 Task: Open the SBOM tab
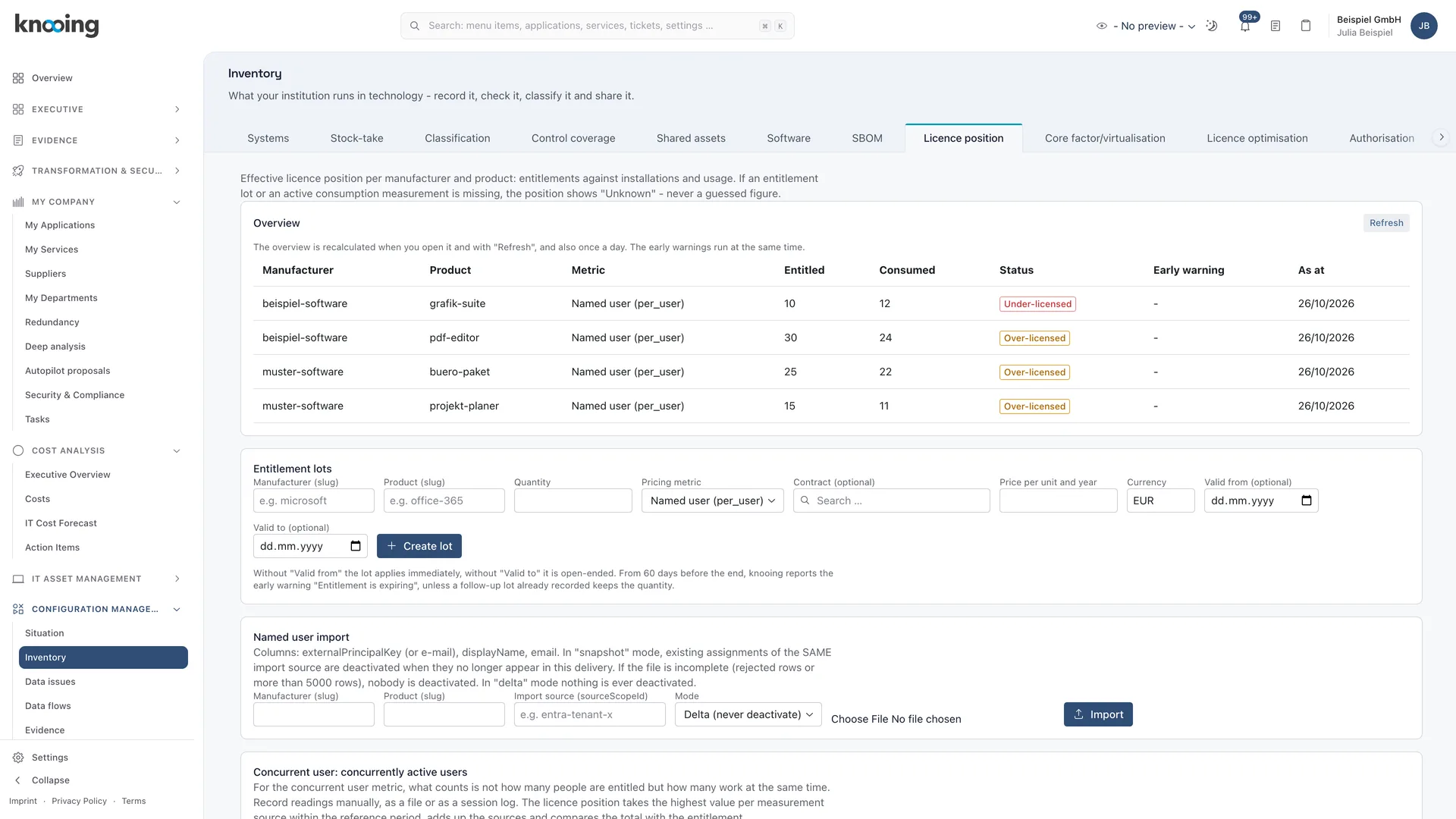point(867,138)
